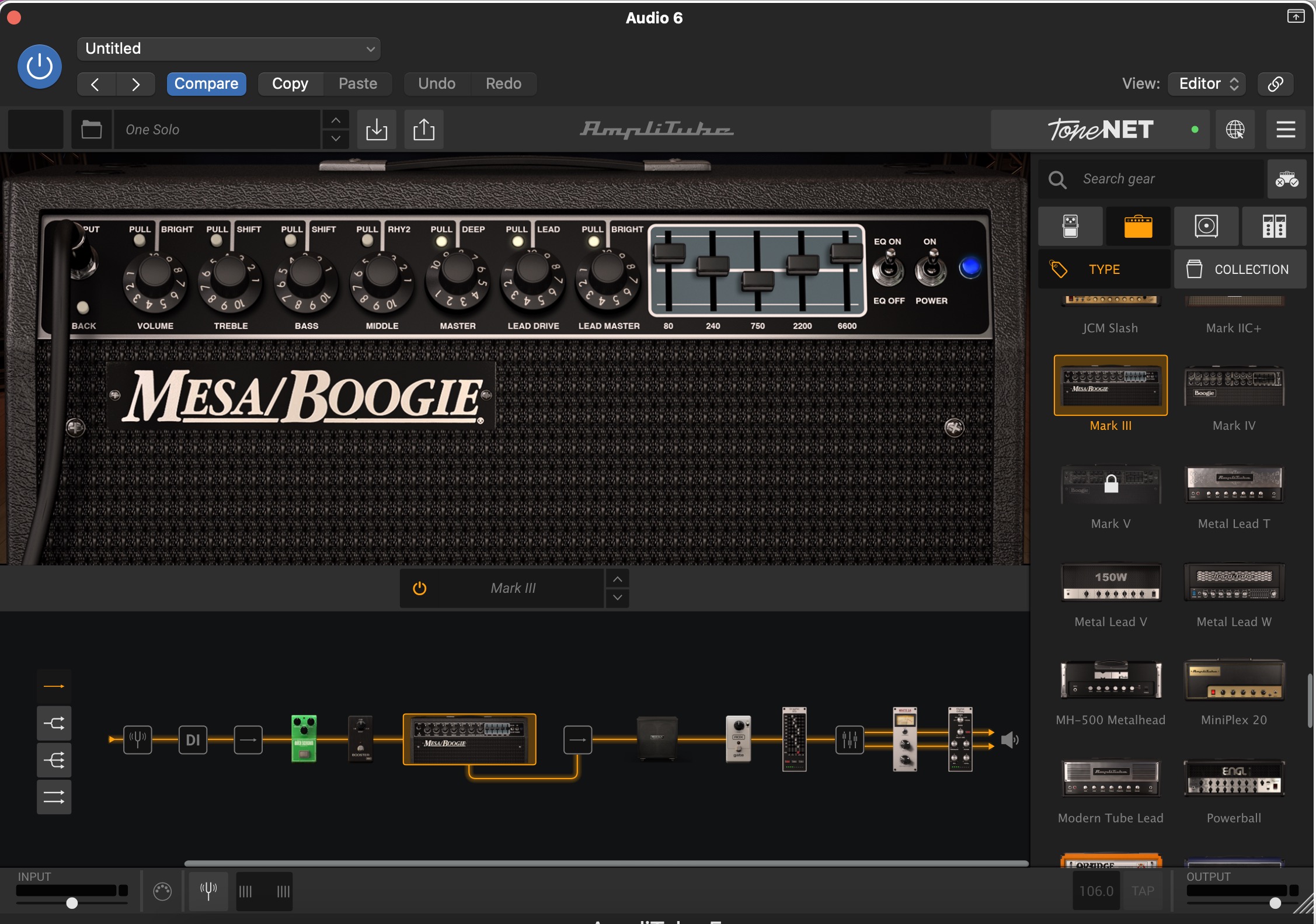This screenshot has height=924, width=1316.
Task: Go to previous preset with left arrow
Action: pos(96,84)
